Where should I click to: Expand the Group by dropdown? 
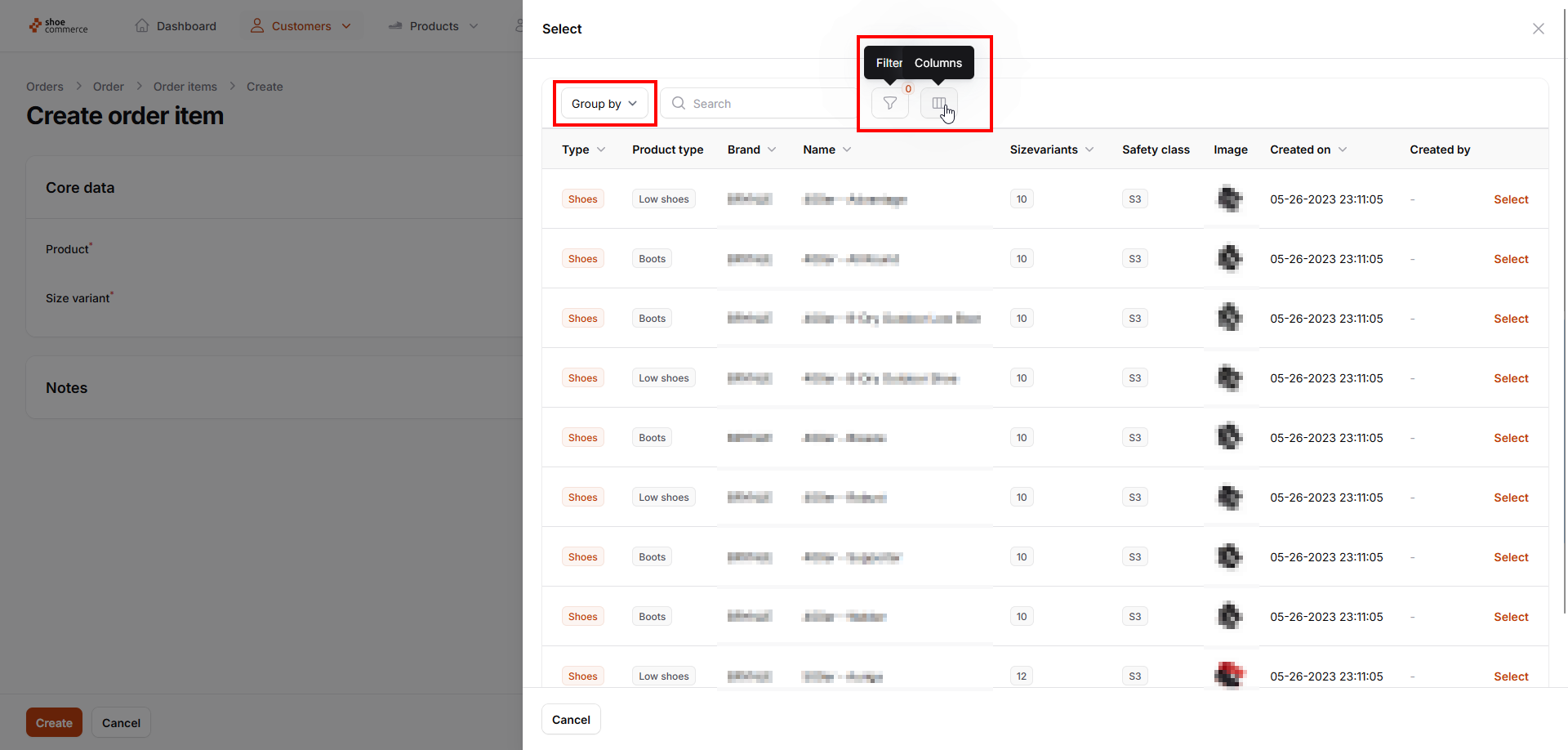pyautogui.click(x=604, y=104)
